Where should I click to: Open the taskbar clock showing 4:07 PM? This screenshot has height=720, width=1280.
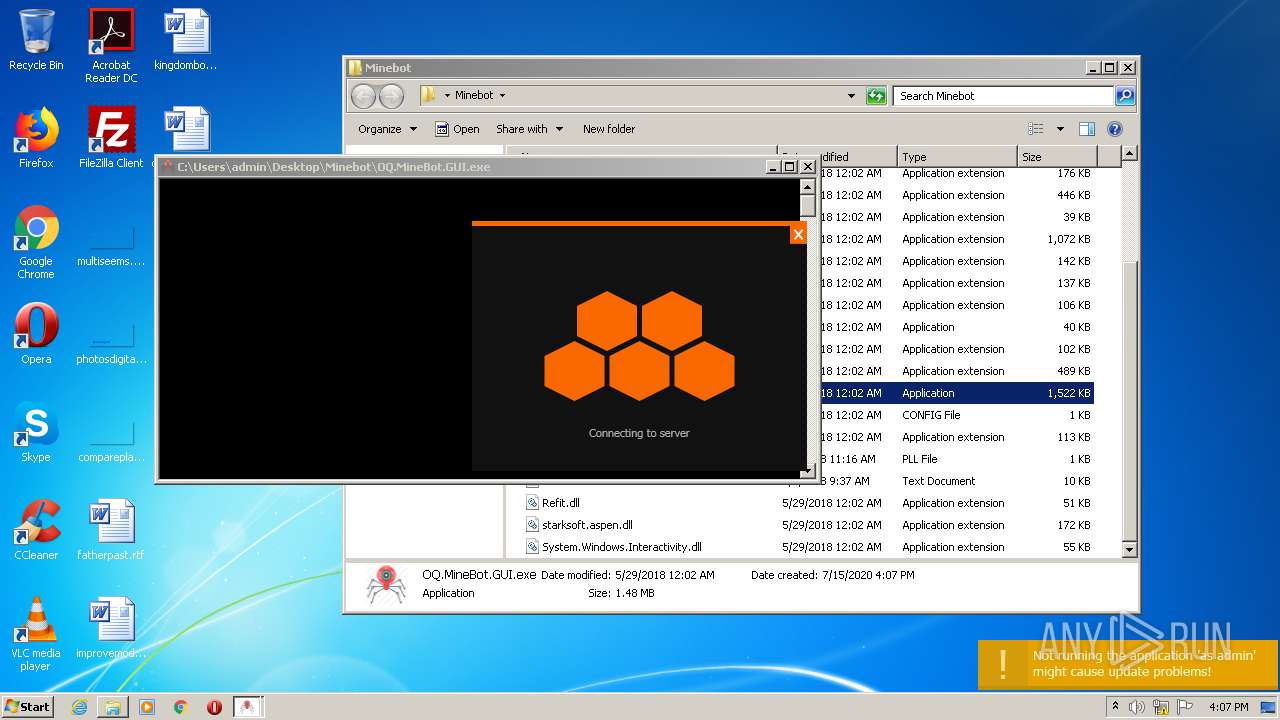coord(1228,707)
